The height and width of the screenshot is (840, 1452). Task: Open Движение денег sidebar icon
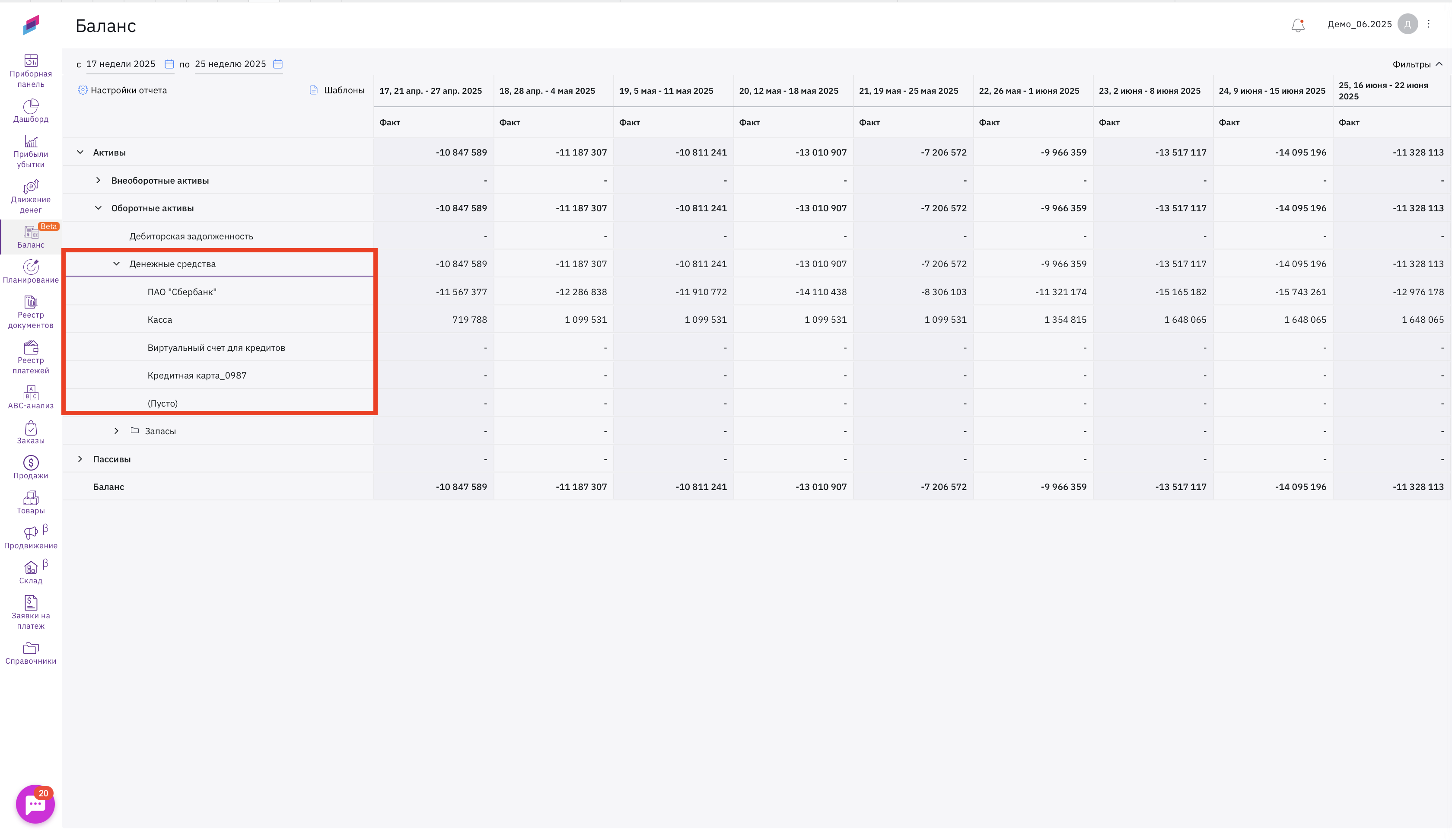[31, 187]
